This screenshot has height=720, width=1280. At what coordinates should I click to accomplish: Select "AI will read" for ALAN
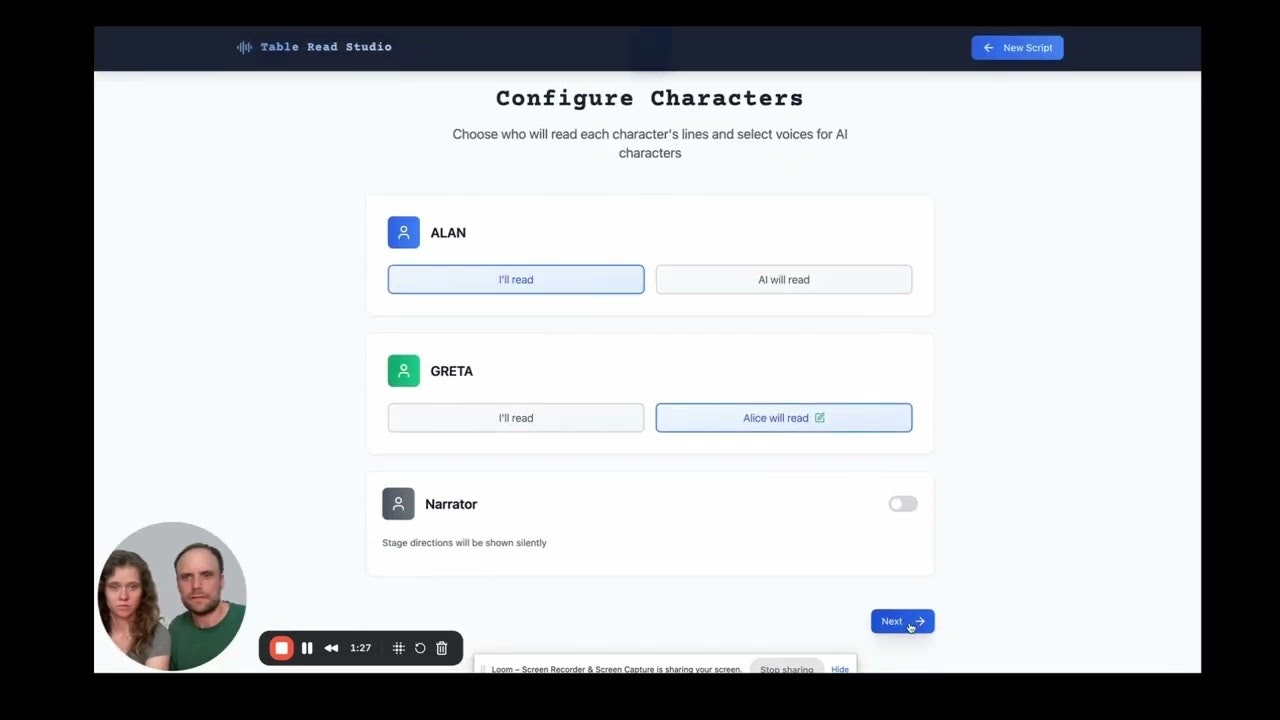point(784,279)
